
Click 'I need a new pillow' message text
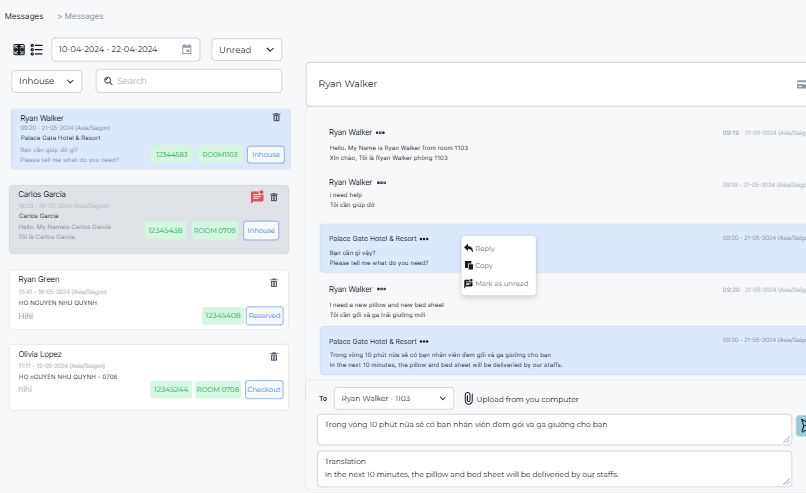point(387,305)
